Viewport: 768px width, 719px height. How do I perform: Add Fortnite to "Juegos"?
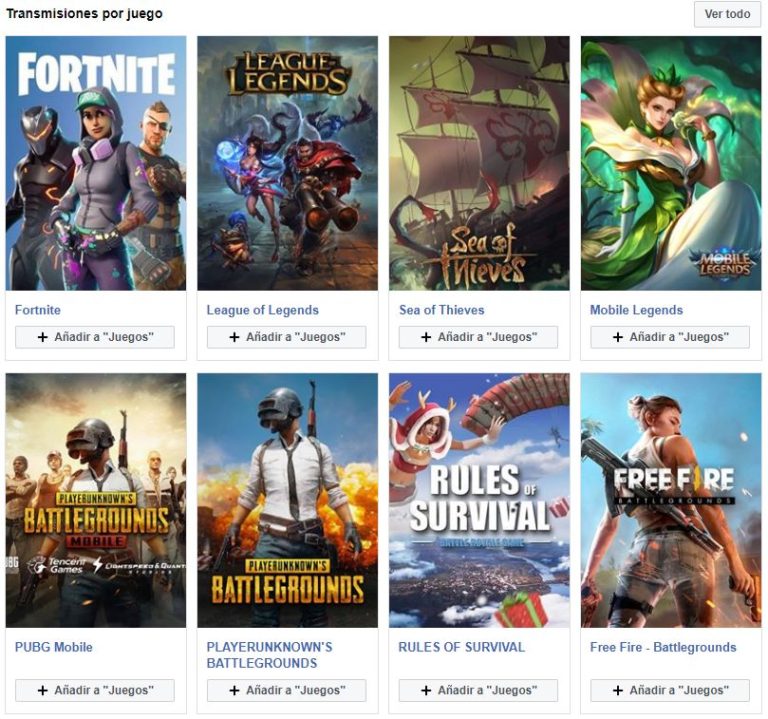click(95, 337)
